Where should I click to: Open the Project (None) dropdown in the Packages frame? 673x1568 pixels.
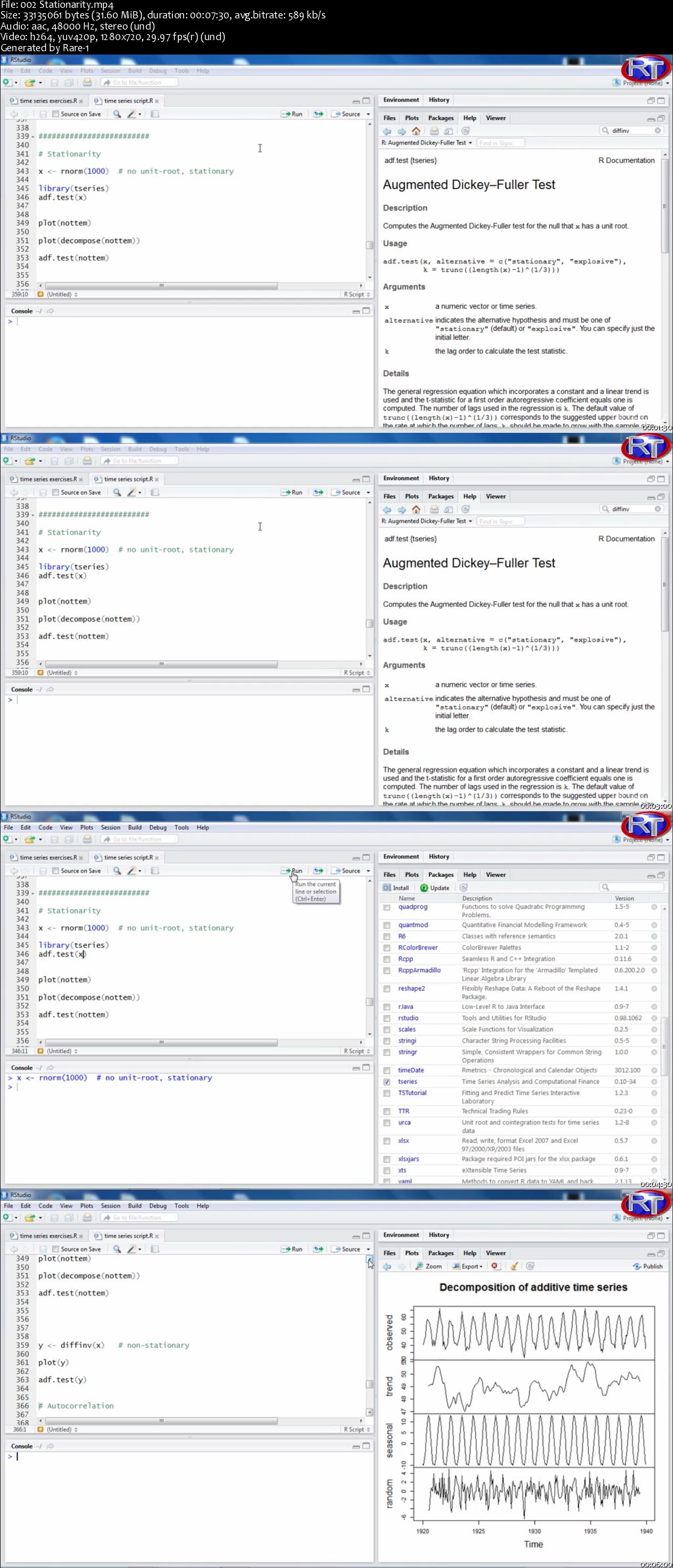click(640, 839)
